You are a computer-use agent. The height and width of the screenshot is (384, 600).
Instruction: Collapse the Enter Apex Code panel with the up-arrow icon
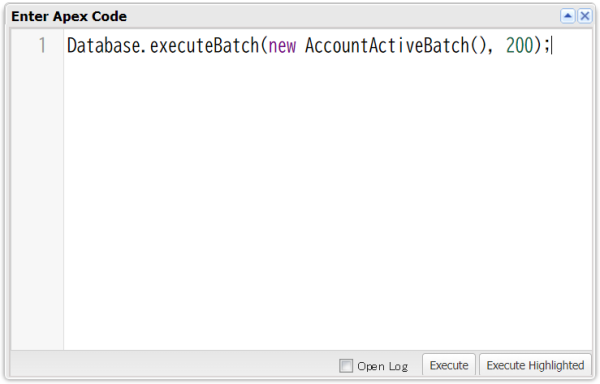[x=567, y=16]
